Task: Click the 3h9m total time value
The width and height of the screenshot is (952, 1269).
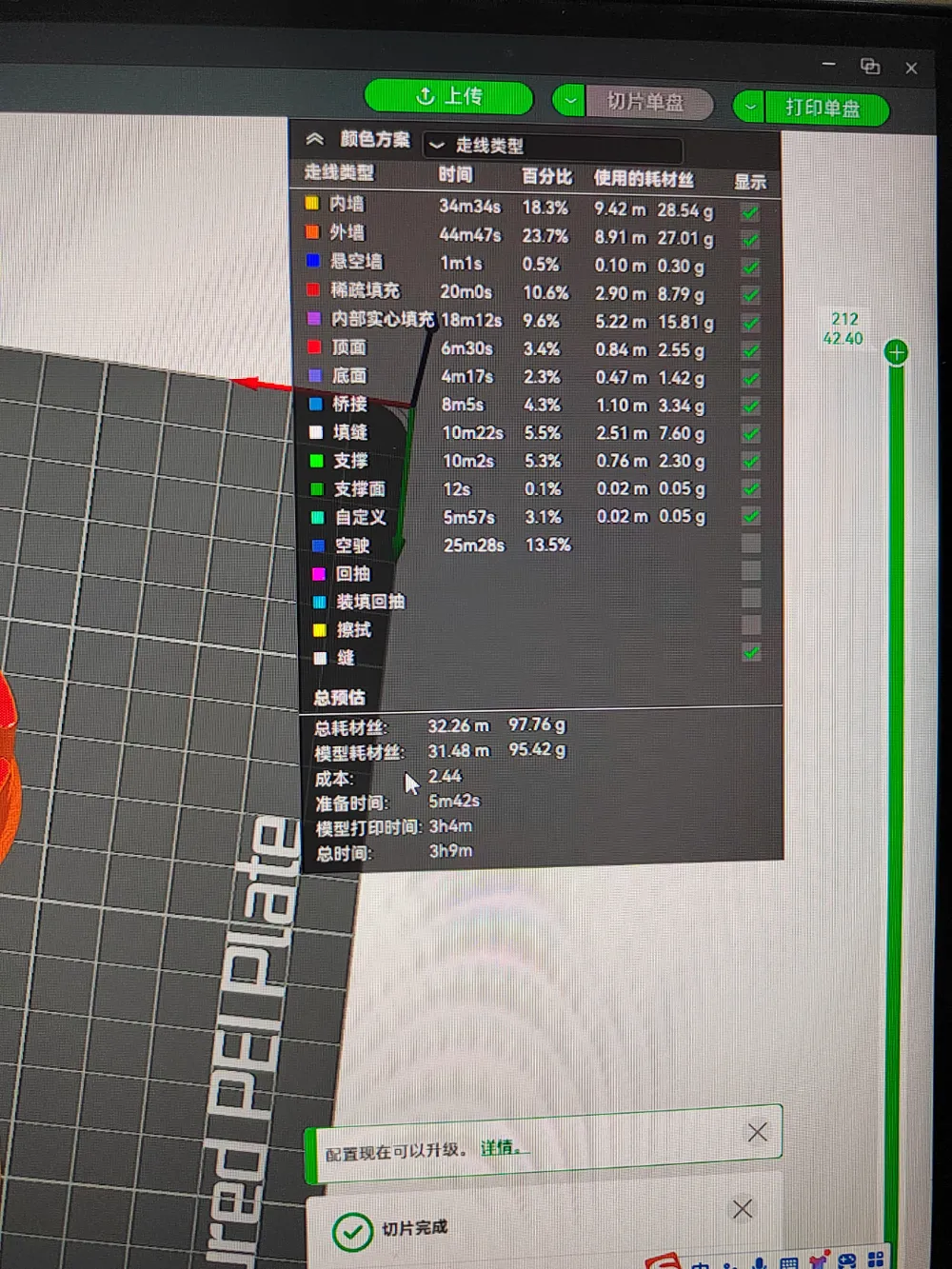Action: pos(450,850)
